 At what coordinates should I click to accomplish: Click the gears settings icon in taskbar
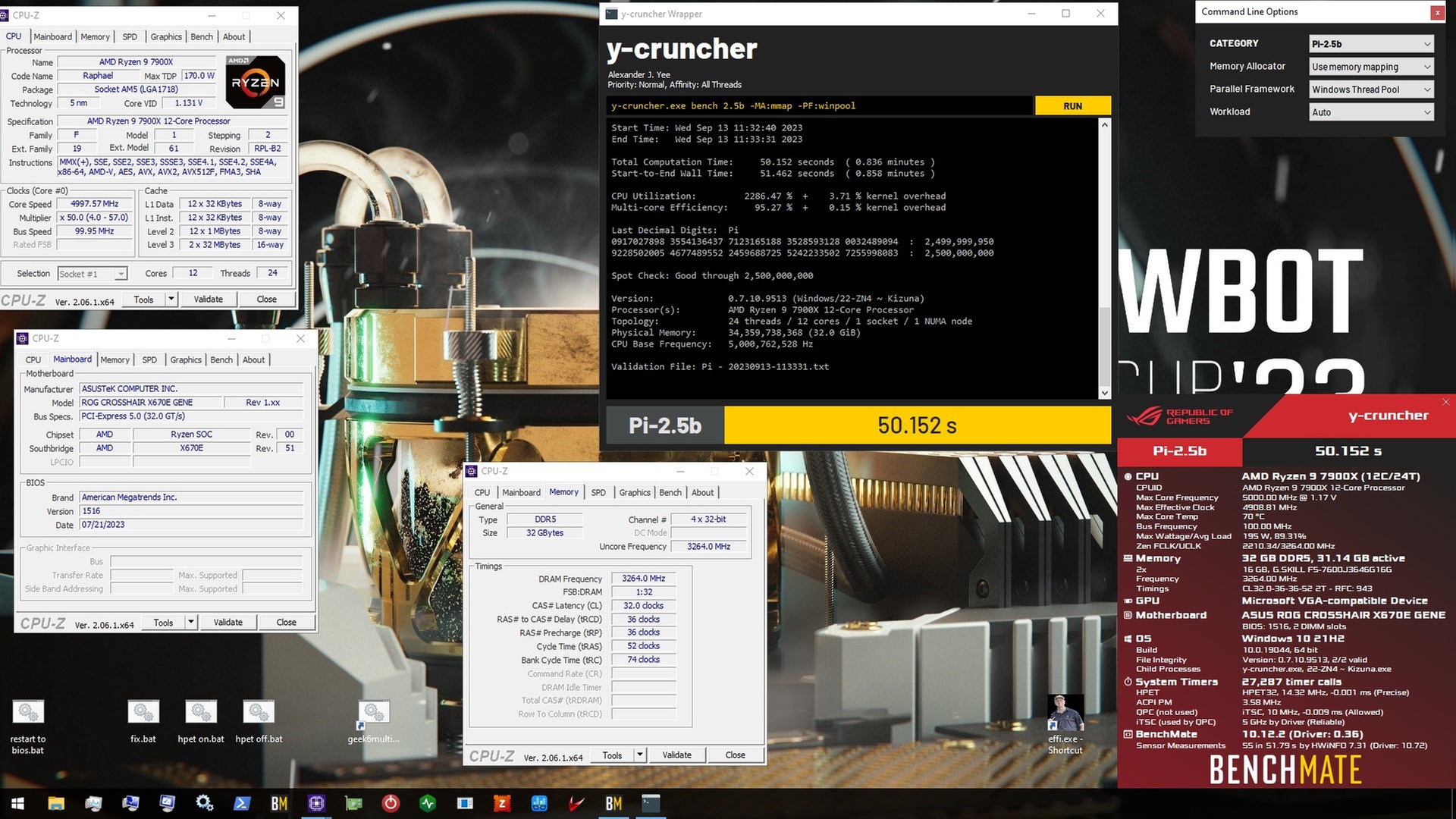[x=204, y=803]
